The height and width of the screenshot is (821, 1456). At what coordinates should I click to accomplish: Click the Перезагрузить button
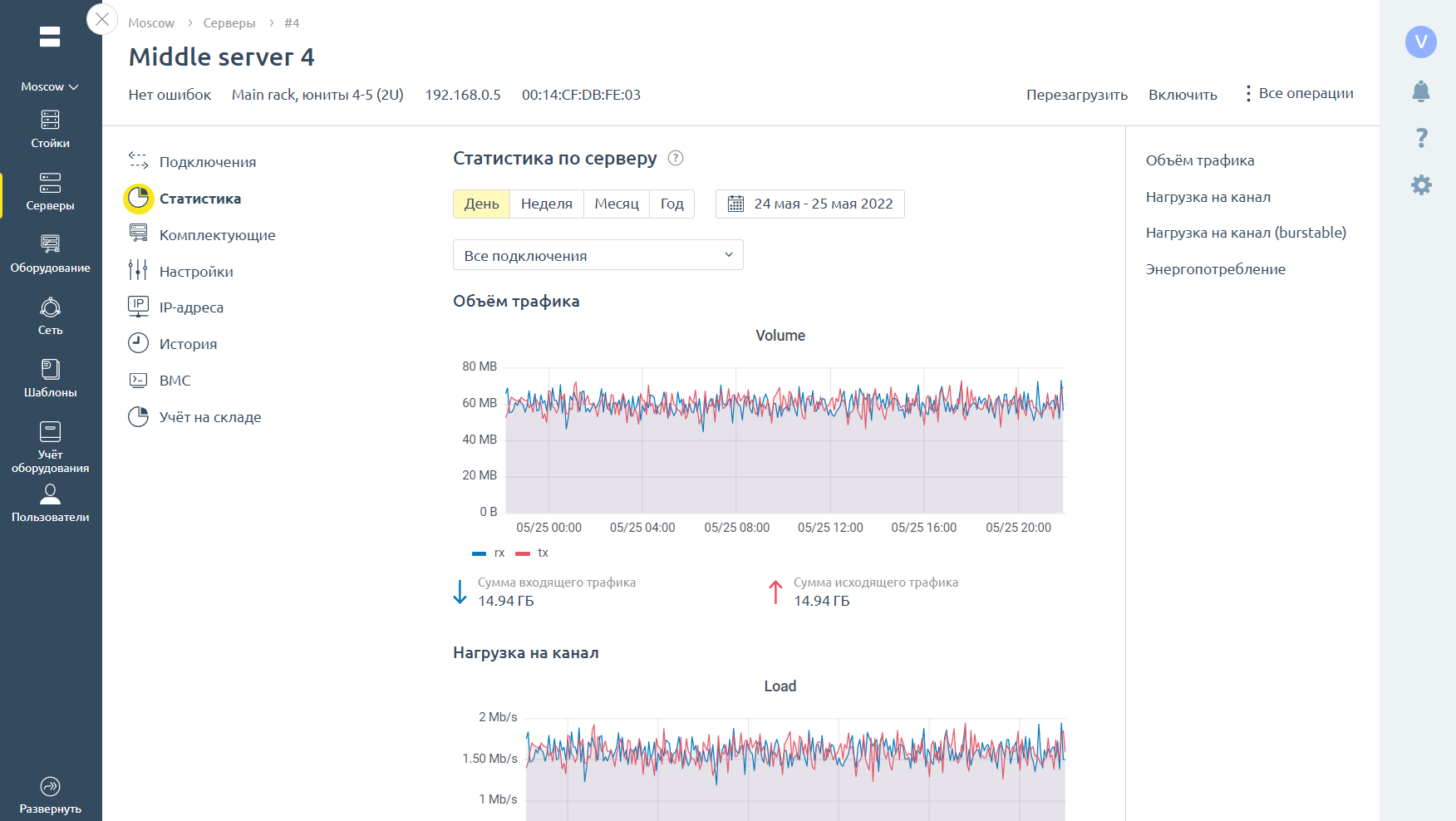pyautogui.click(x=1076, y=95)
